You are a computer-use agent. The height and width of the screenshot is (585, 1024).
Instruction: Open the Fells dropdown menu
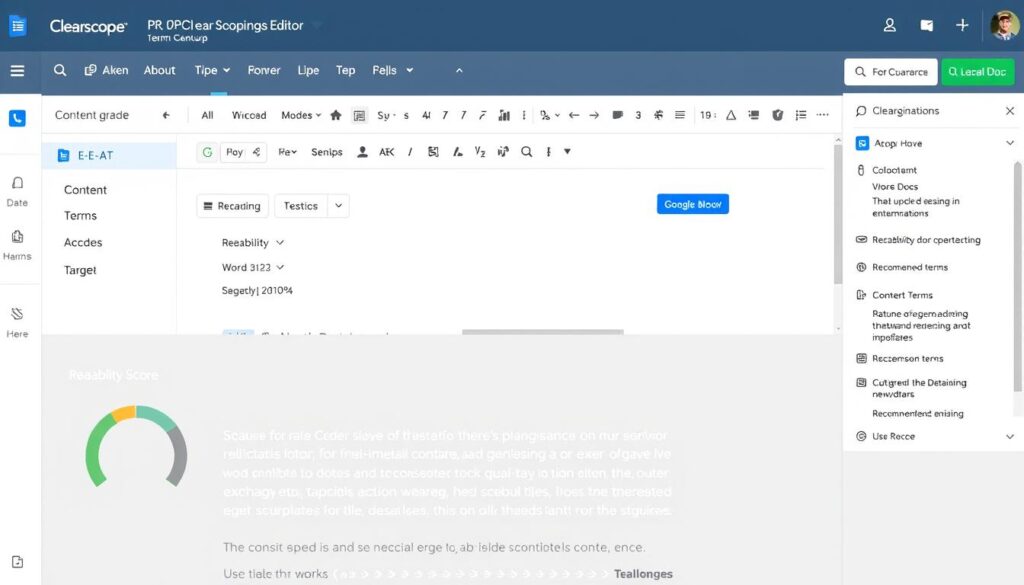point(392,71)
